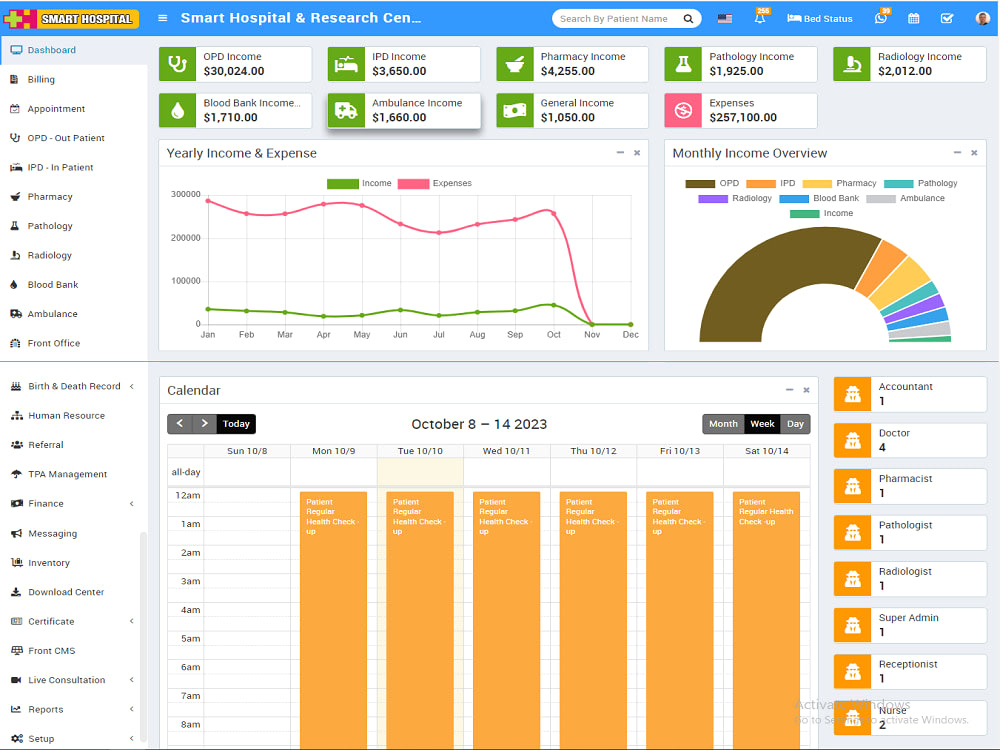Click the sidebar vertical scrollbar

pos(143,636)
